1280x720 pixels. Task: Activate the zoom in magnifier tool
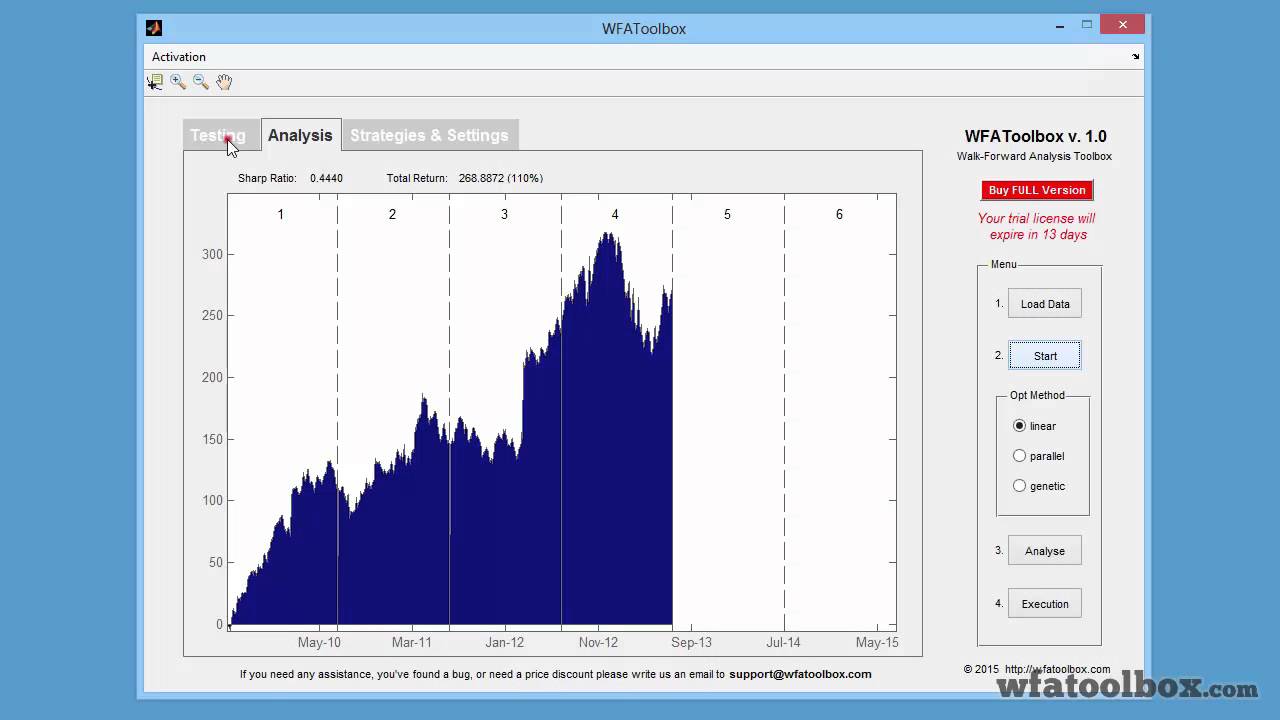178,82
